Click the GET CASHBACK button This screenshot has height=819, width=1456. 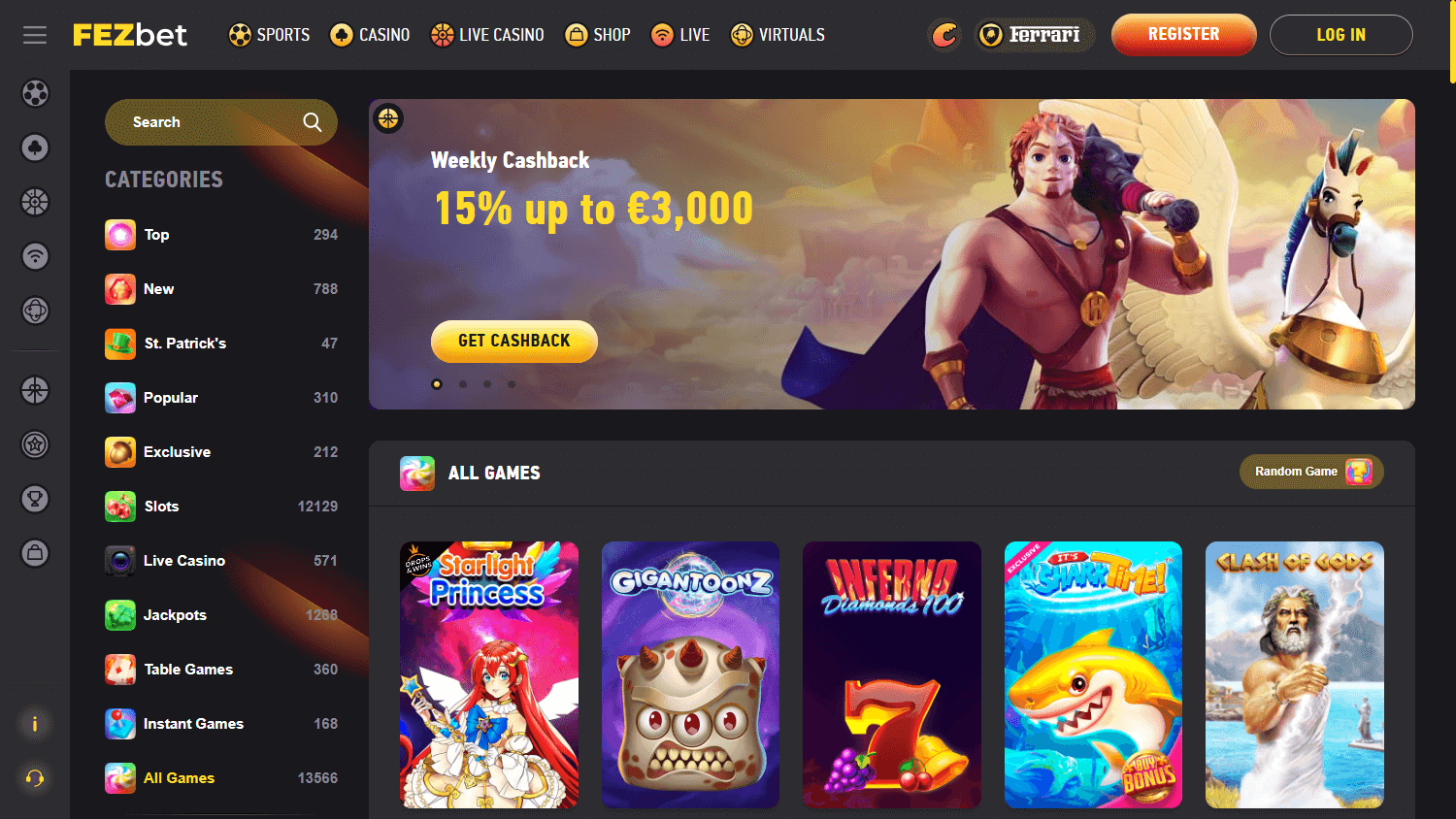coord(514,342)
